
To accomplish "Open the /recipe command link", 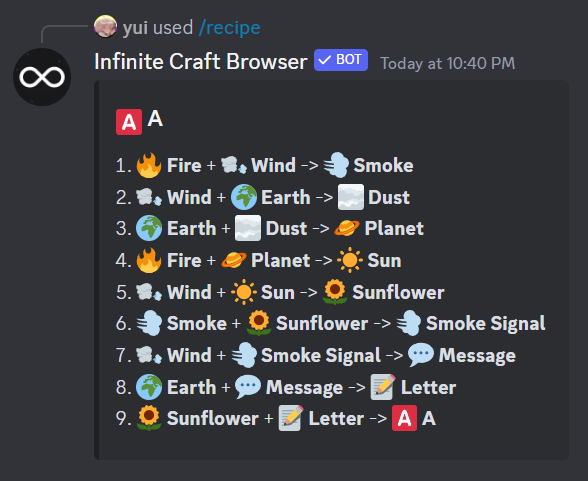I will [230, 28].
